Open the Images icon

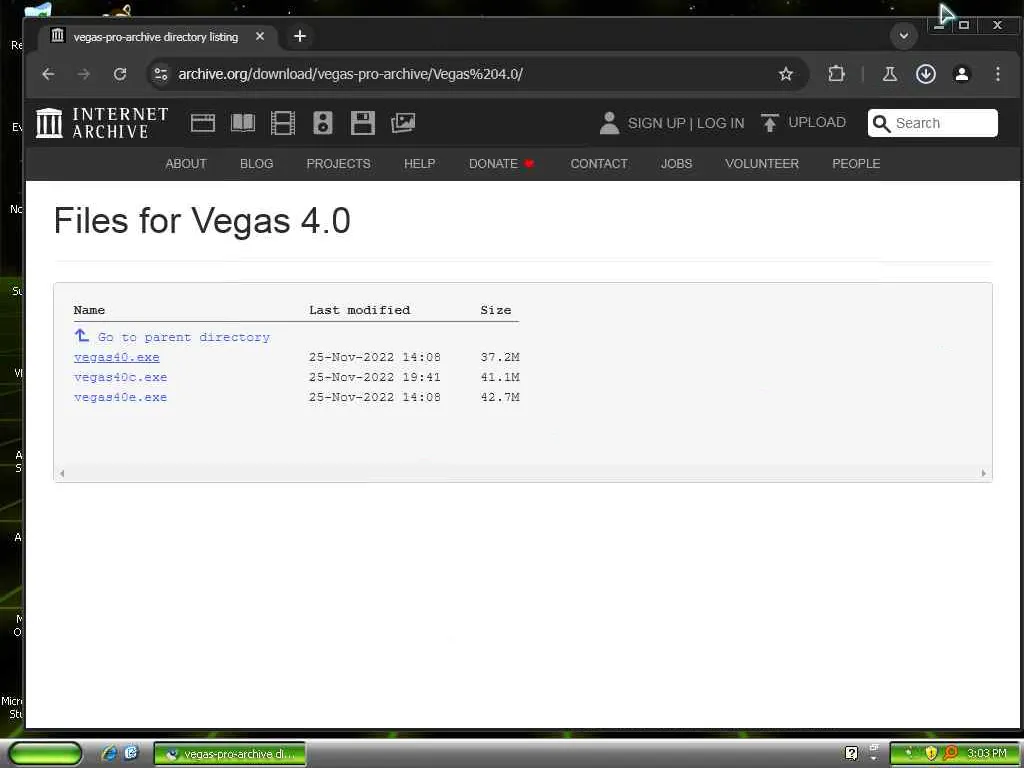coord(403,123)
